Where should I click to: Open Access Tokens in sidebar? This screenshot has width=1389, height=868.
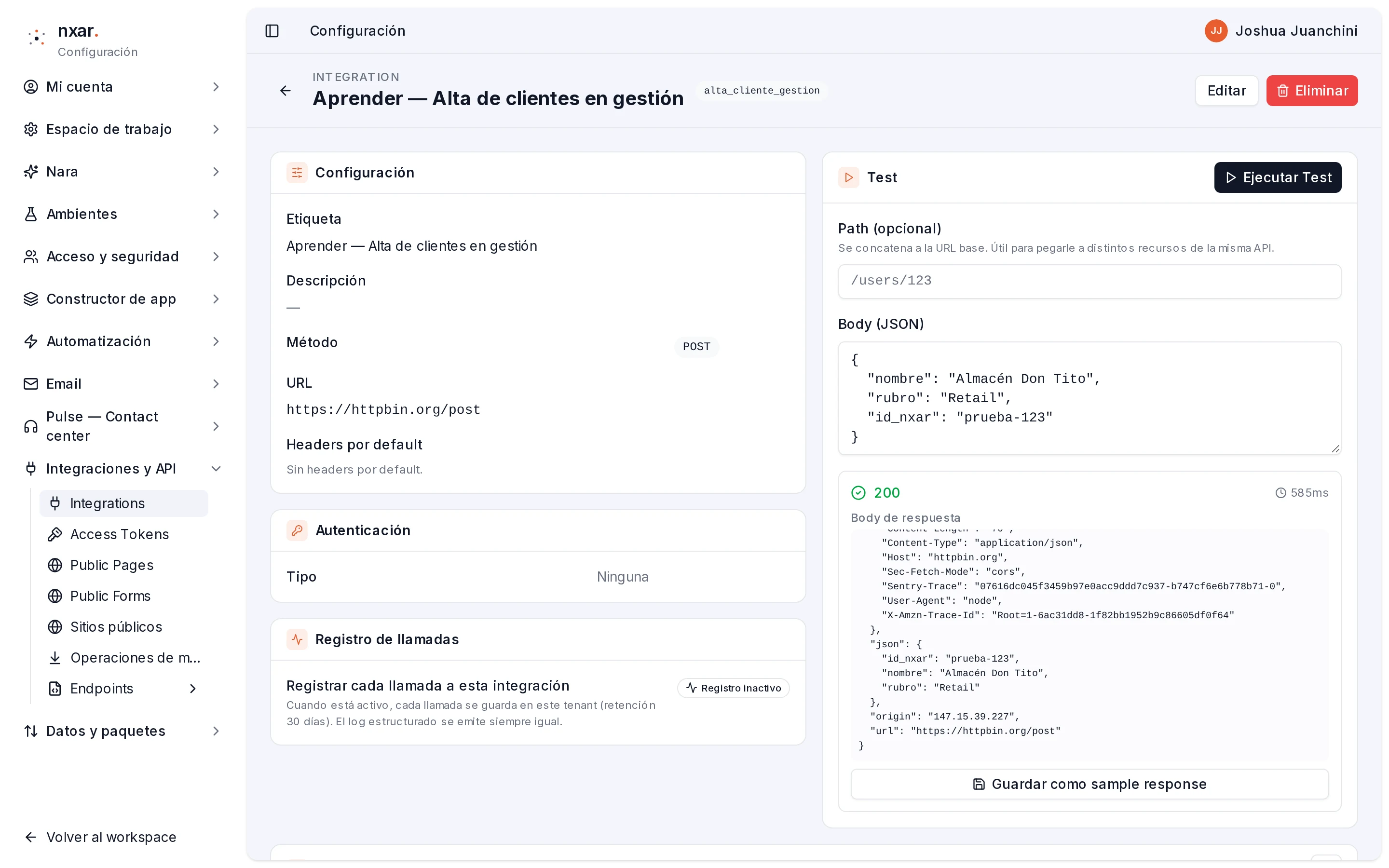tap(124, 534)
